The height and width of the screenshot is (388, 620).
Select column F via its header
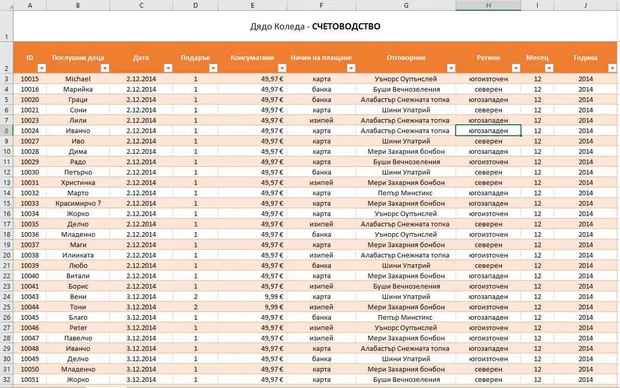click(321, 5)
